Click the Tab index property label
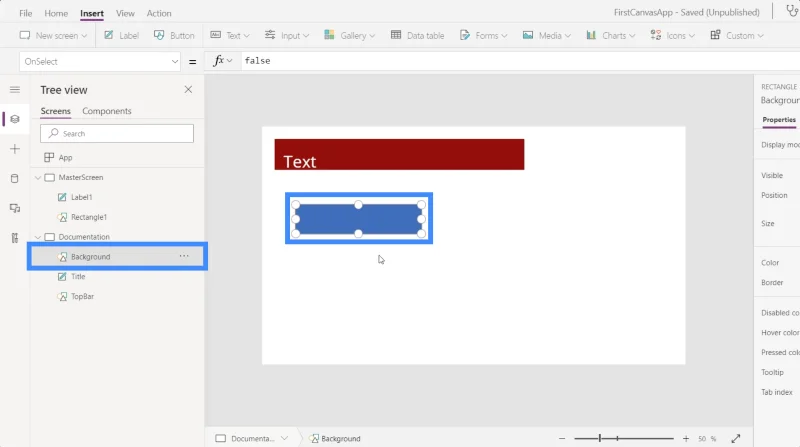800x447 pixels. click(x=777, y=392)
